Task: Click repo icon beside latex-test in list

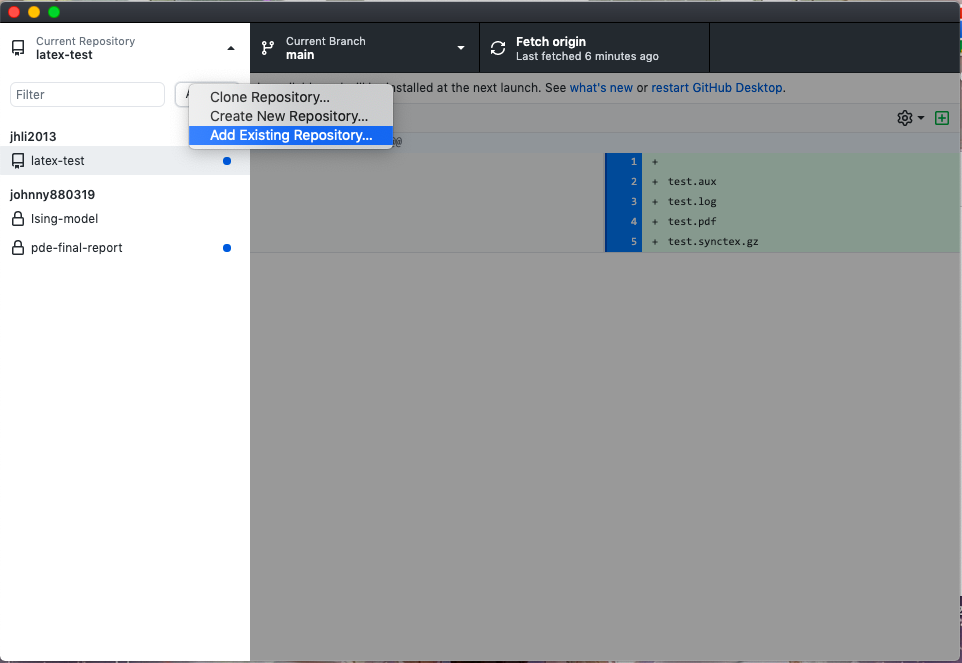Action: tap(18, 161)
